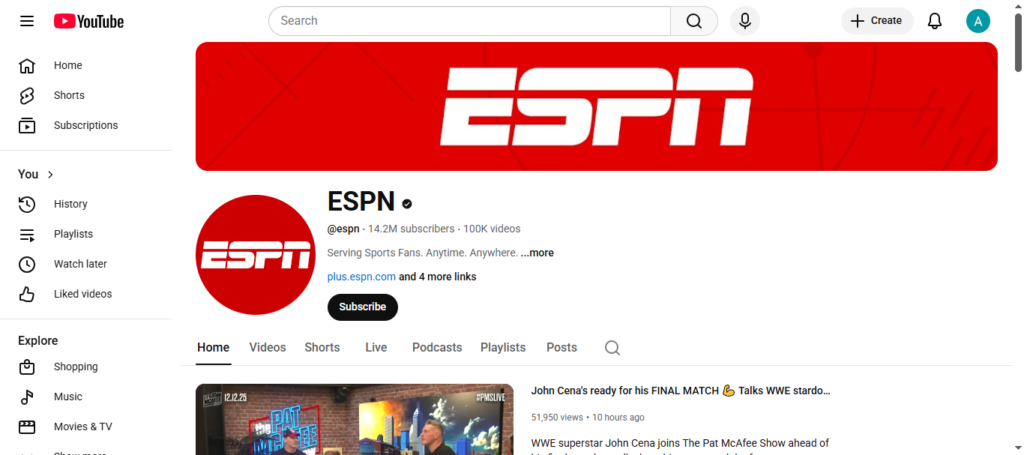Click the Music note icon
Screen dimensions: 1024x455
pyautogui.click(x=27, y=397)
